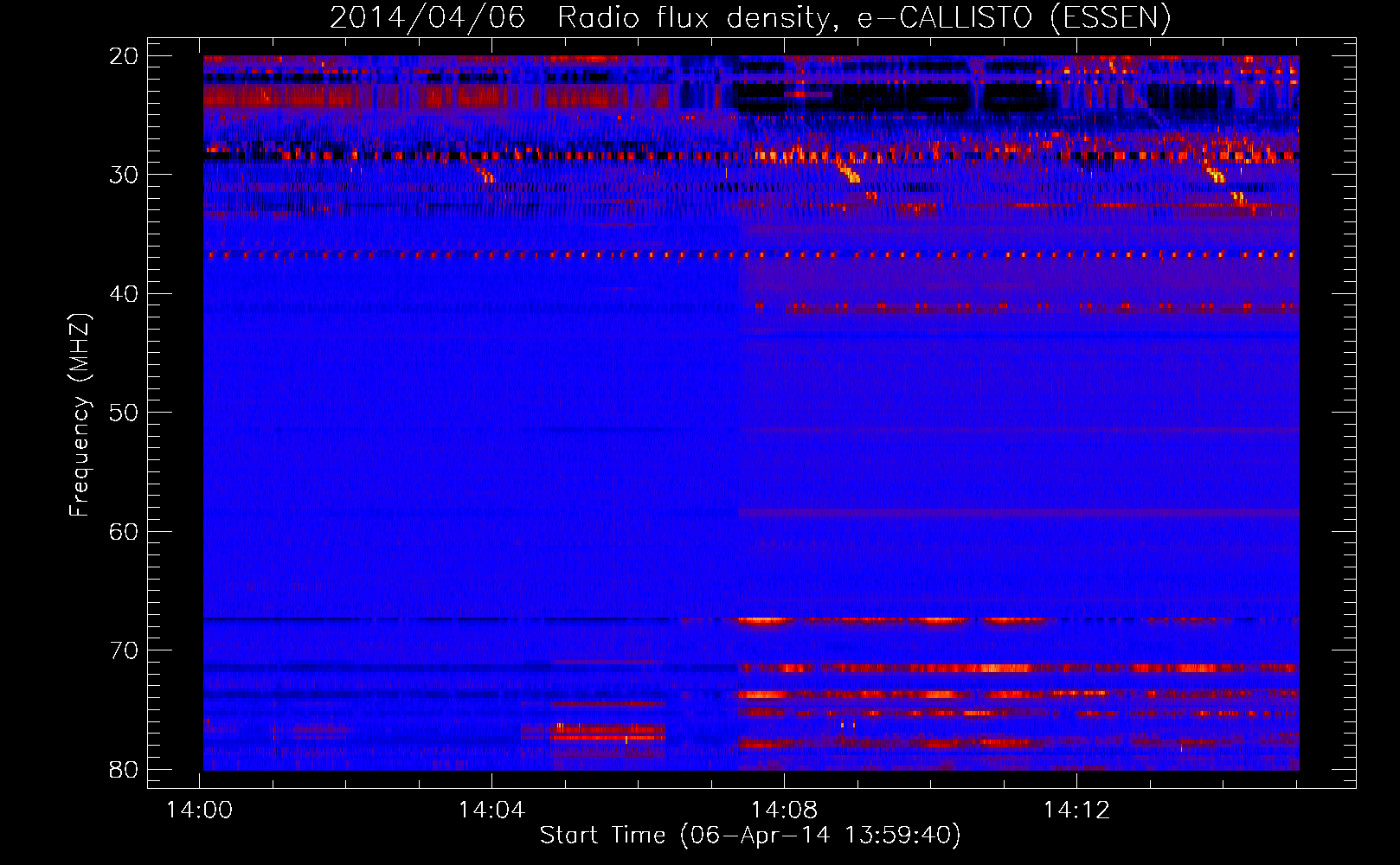Screen dimensions: 1400x865
Task: Click the 50 MHz frequency tick label
Action: click(x=124, y=413)
